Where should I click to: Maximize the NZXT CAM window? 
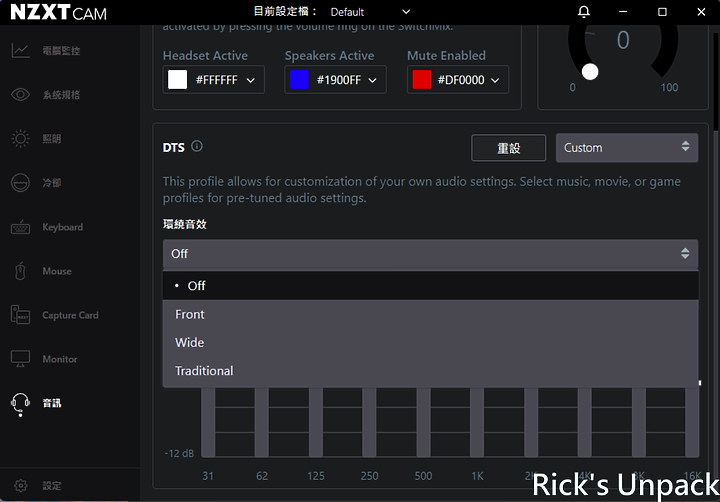tap(662, 12)
